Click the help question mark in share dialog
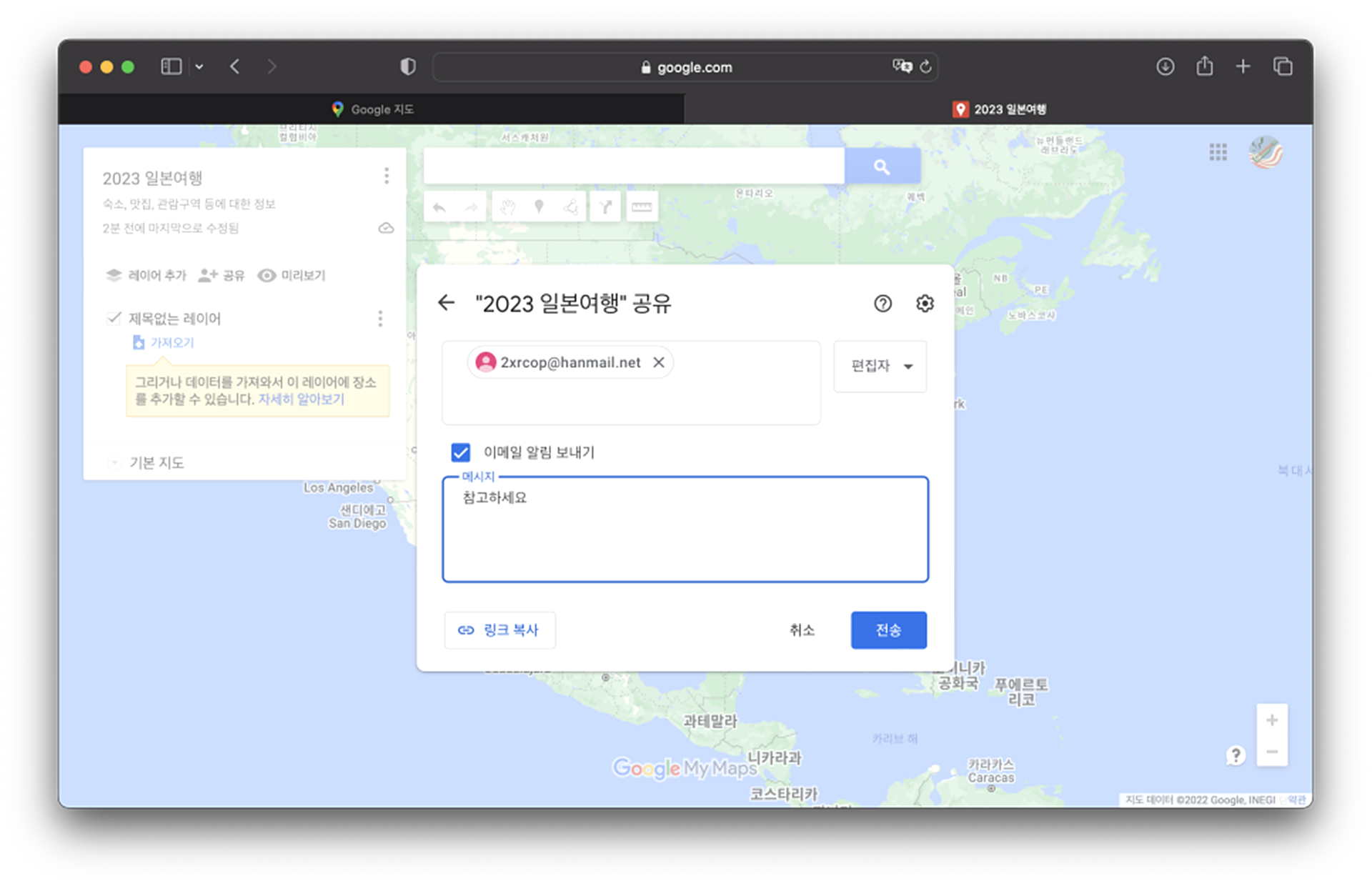 point(883,304)
